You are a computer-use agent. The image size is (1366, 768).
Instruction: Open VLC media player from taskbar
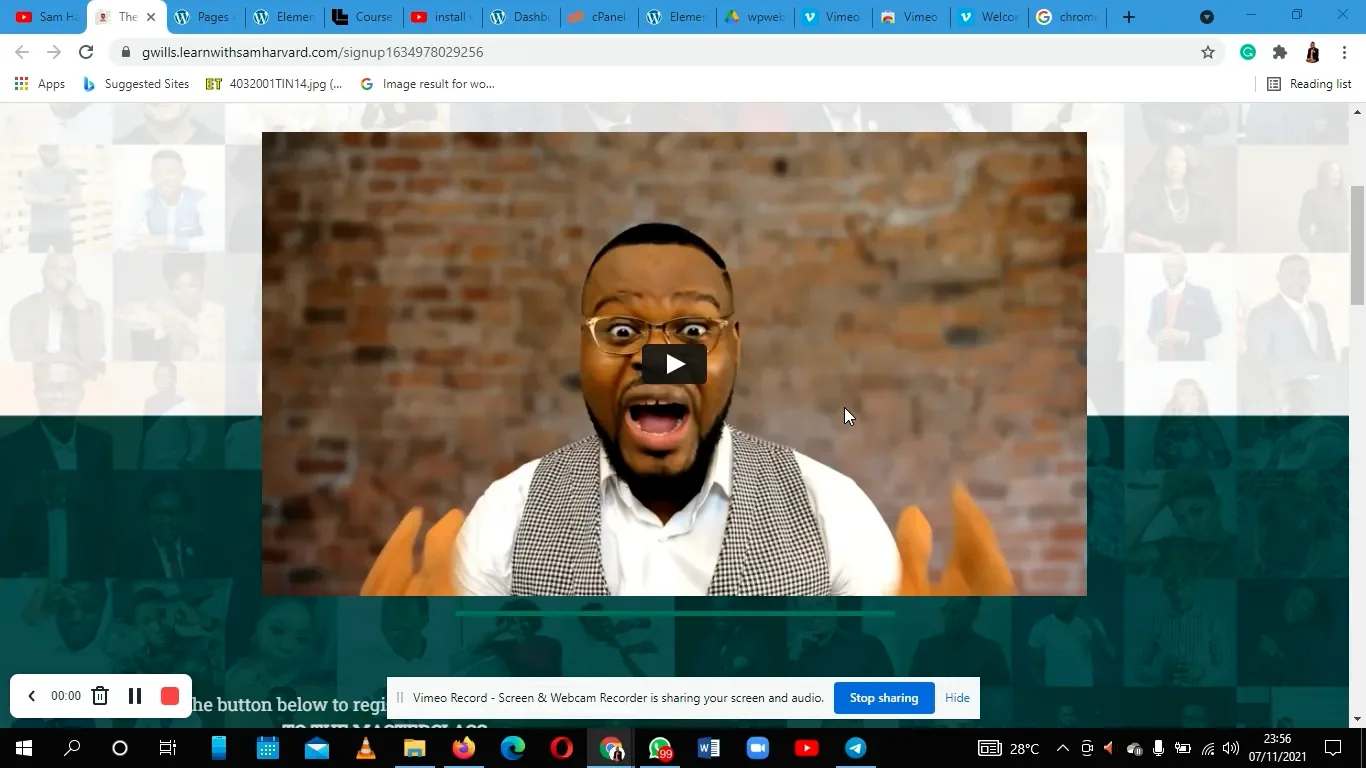366,748
